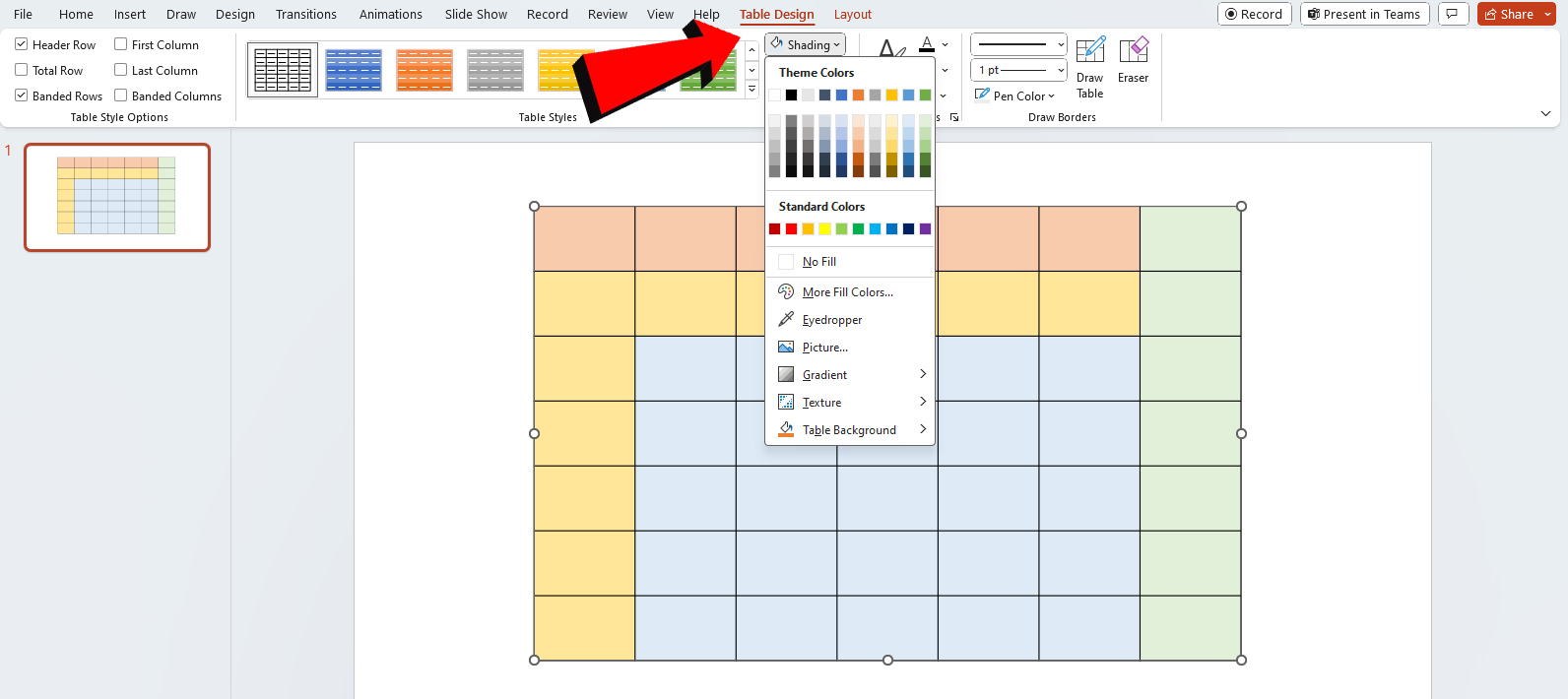Uncheck the Banded Rows checkbox
This screenshot has height=699, width=1568.
click(x=22, y=95)
